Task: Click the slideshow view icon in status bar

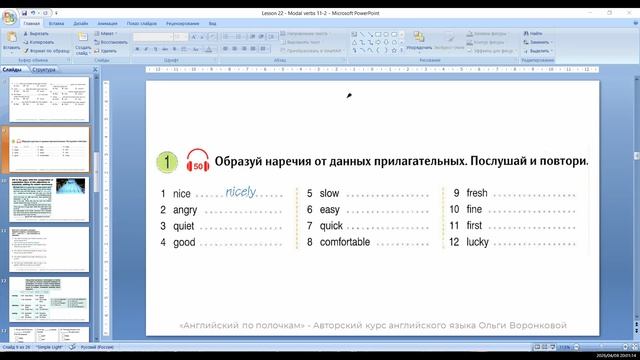Action: (552, 347)
